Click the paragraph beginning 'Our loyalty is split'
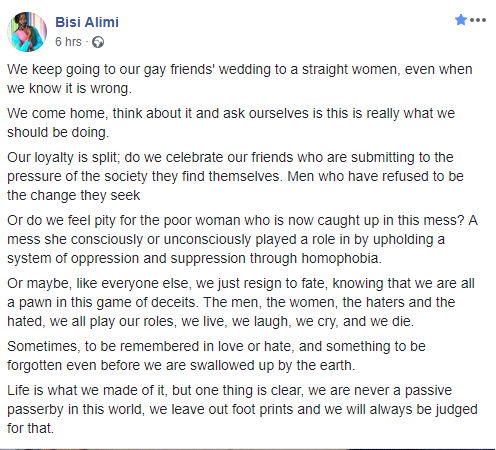The height and width of the screenshot is (450, 496). tap(235, 176)
